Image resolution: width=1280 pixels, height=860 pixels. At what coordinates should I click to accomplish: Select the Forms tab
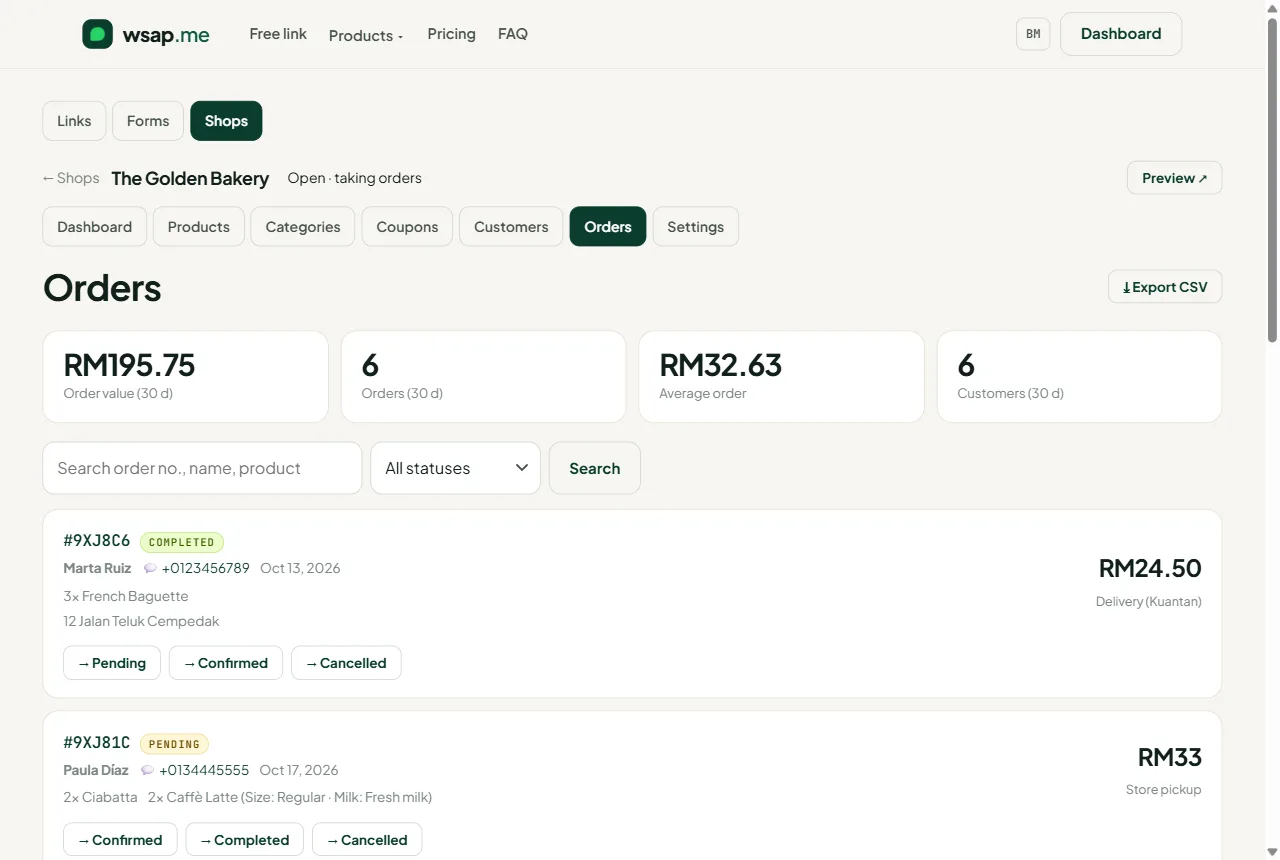pyautogui.click(x=148, y=121)
